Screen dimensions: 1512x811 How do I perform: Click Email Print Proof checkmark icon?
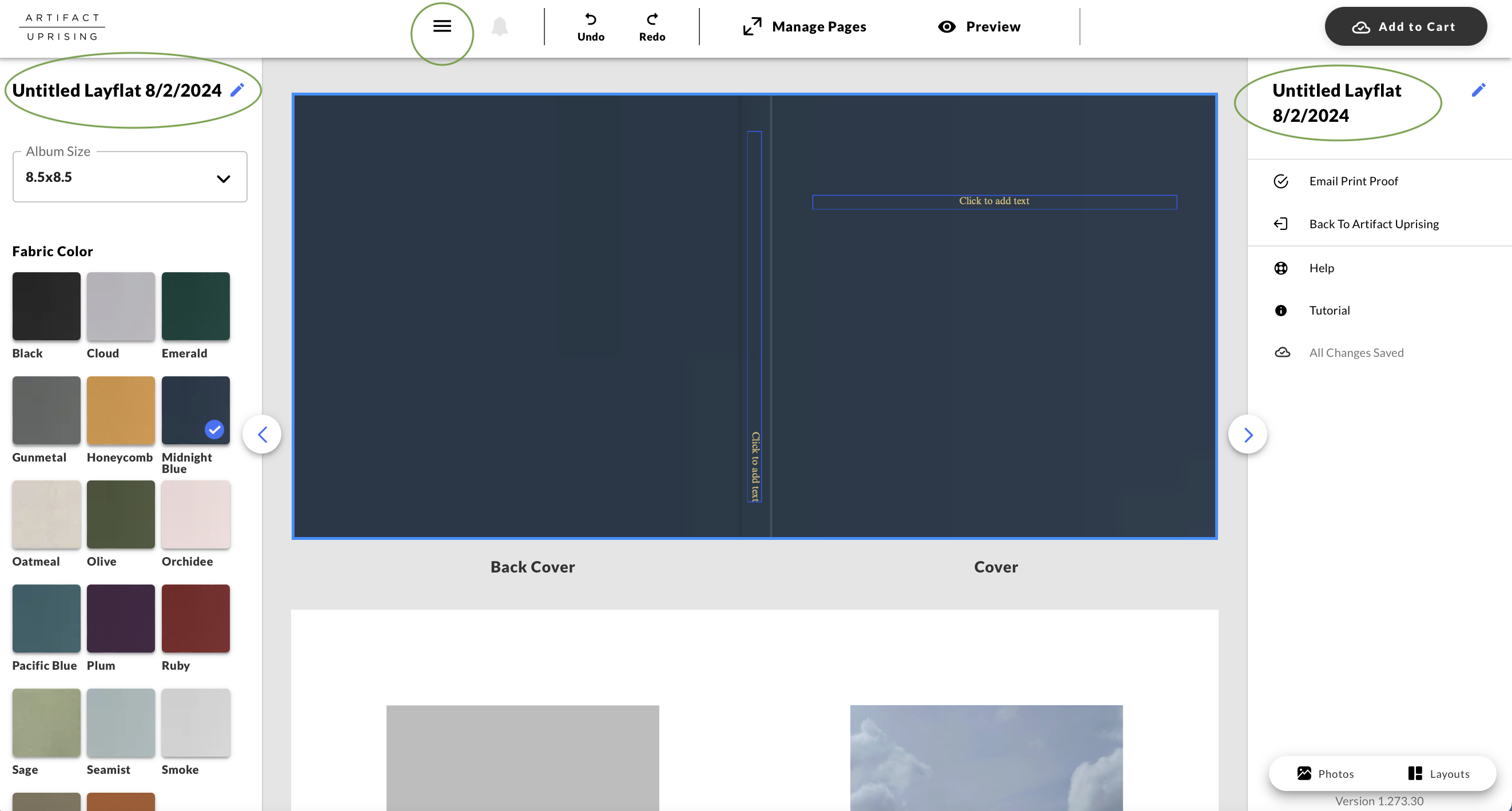[1281, 181]
